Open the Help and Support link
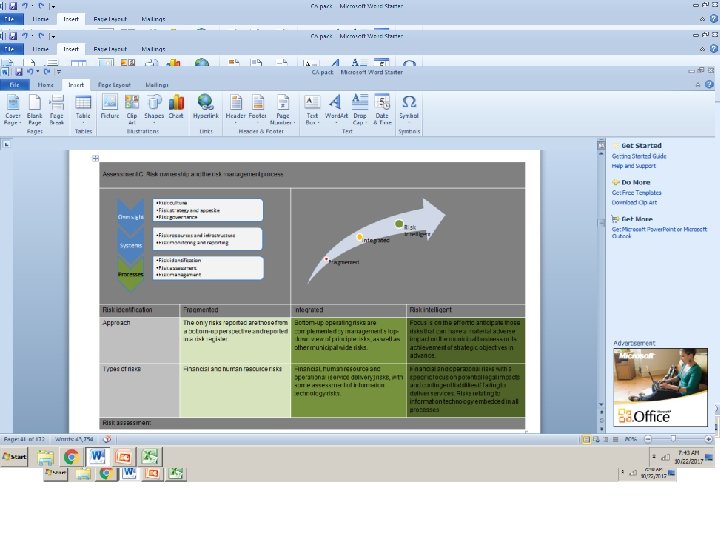 pos(634,166)
